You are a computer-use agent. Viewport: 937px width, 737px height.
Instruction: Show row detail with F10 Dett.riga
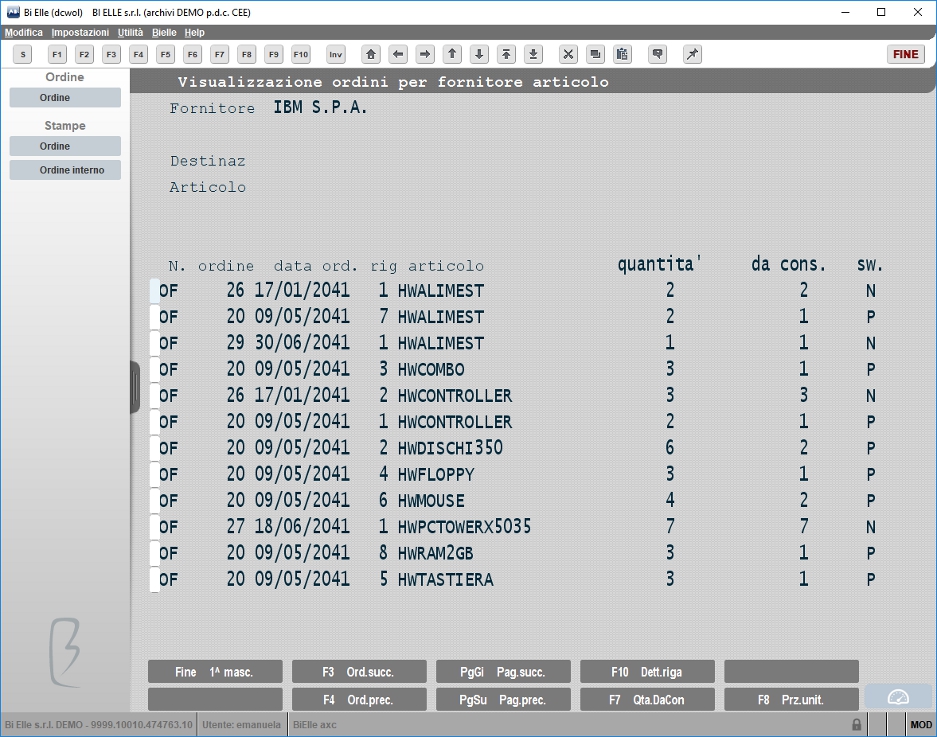[x=647, y=672]
